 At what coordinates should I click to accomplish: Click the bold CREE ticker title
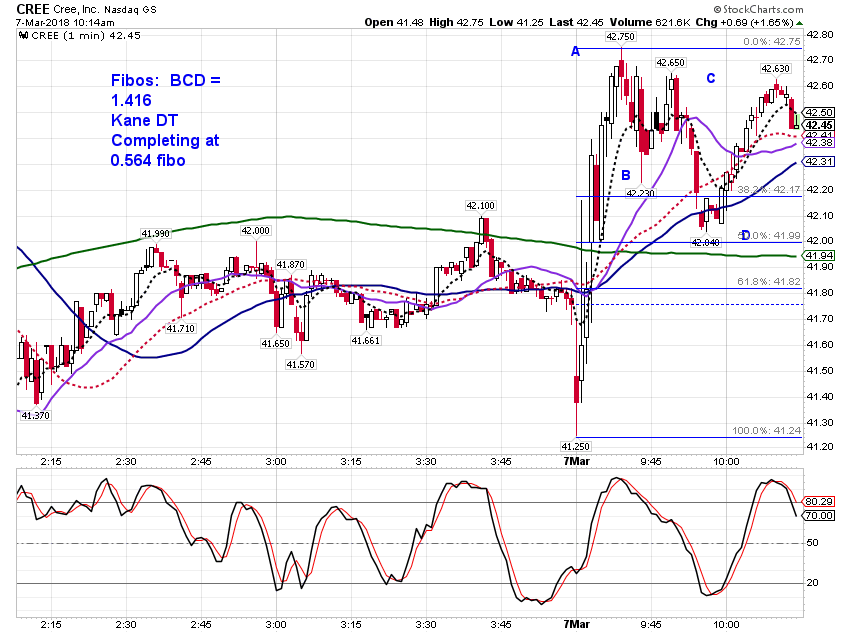[x=33, y=9]
